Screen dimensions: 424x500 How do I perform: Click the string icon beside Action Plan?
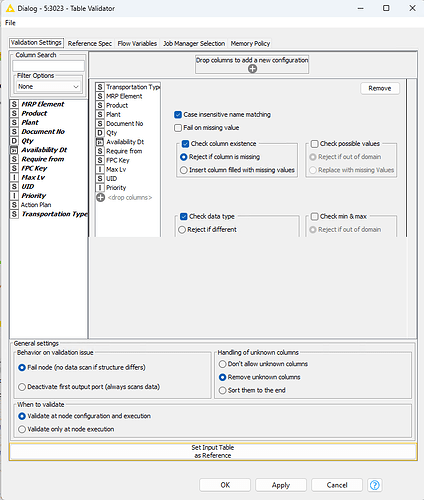pyautogui.click(x=14, y=205)
